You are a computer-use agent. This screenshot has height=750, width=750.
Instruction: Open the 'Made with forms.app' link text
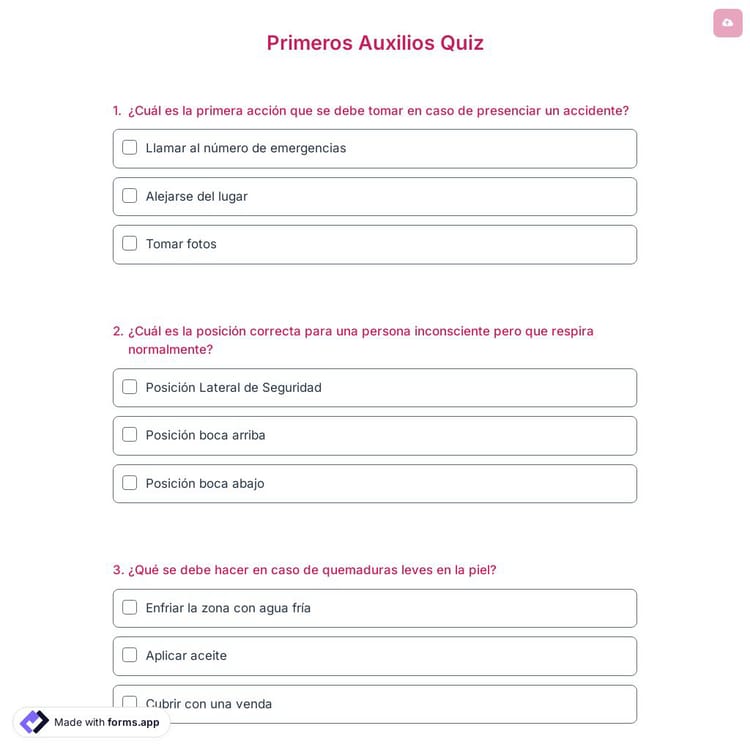click(x=106, y=722)
